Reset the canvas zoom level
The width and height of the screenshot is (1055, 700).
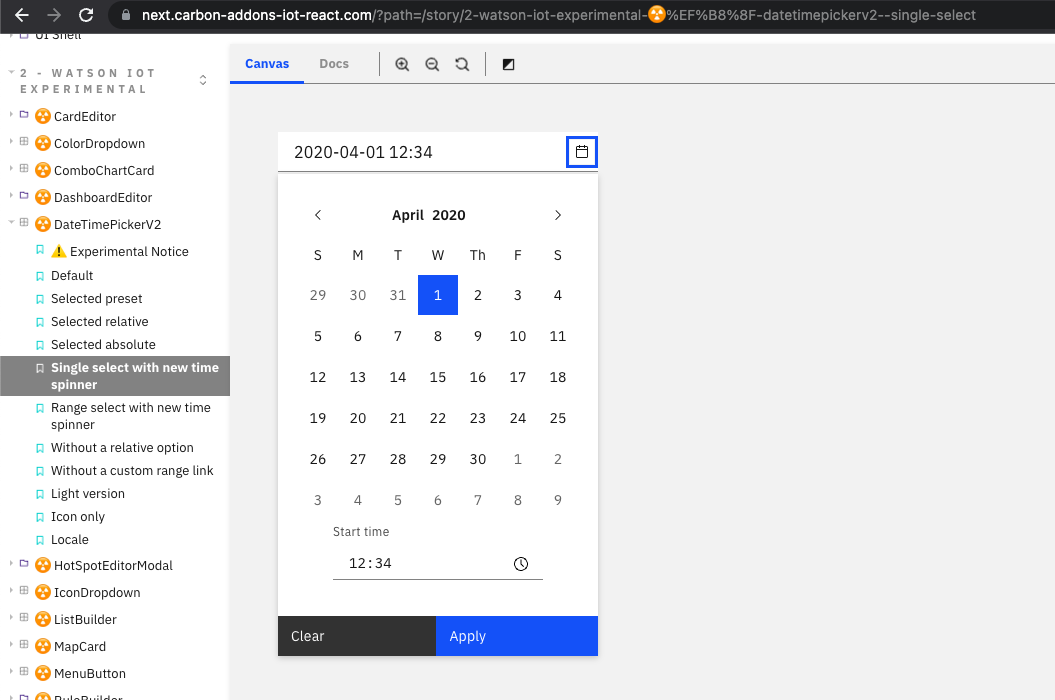461,63
